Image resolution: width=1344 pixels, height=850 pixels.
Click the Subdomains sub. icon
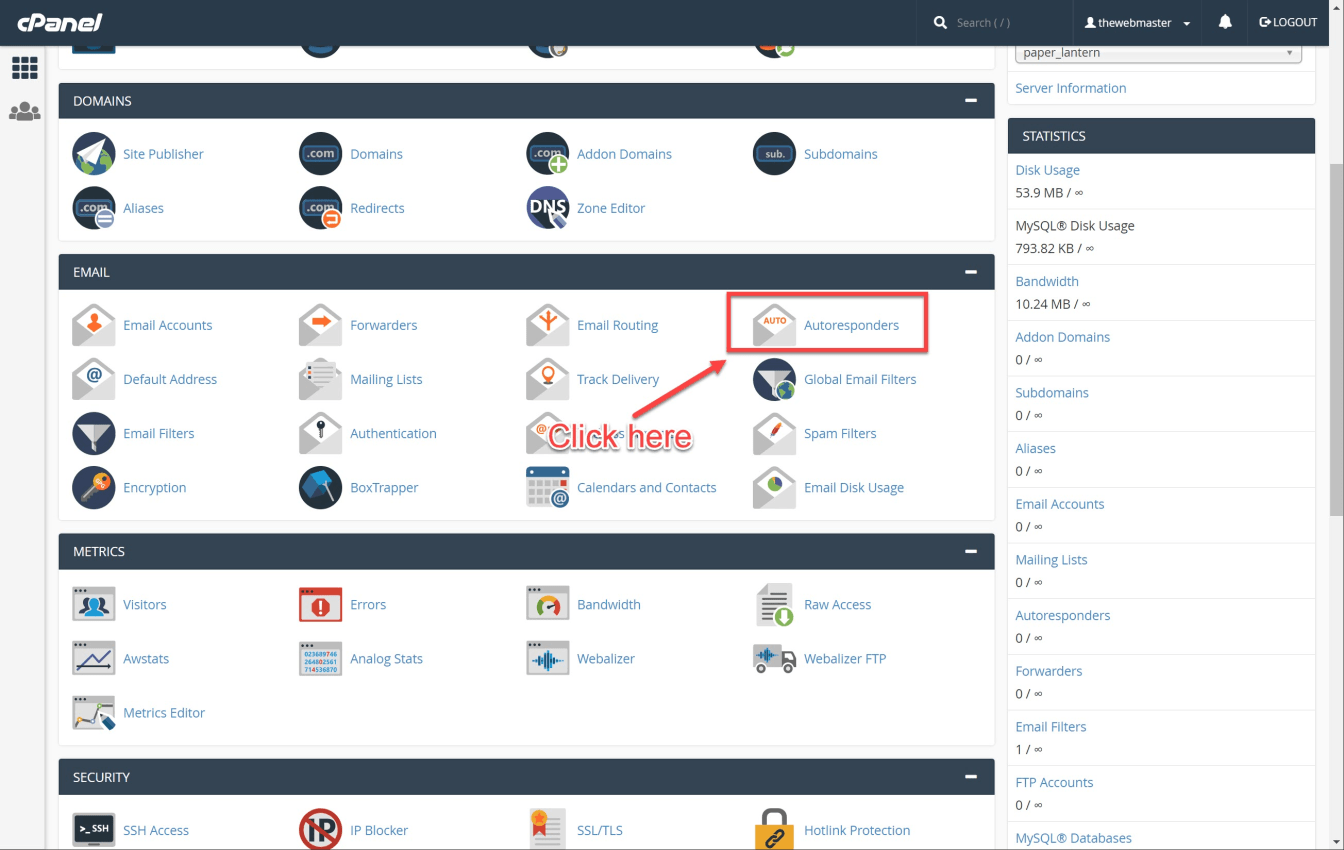[775, 154]
